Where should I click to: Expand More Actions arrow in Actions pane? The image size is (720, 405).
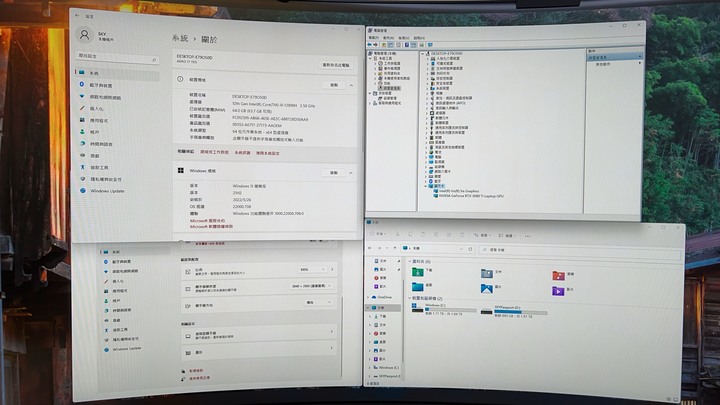tap(640, 63)
